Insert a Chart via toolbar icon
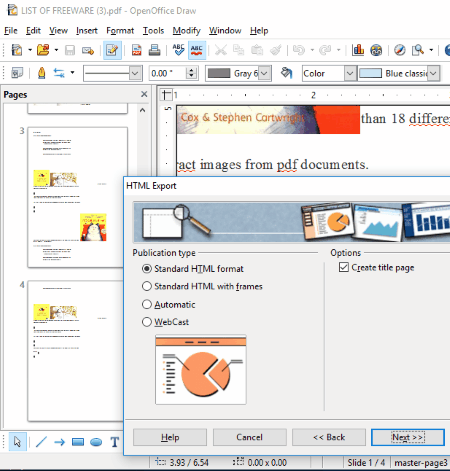Viewport: 450px width, 471px height. point(358,50)
